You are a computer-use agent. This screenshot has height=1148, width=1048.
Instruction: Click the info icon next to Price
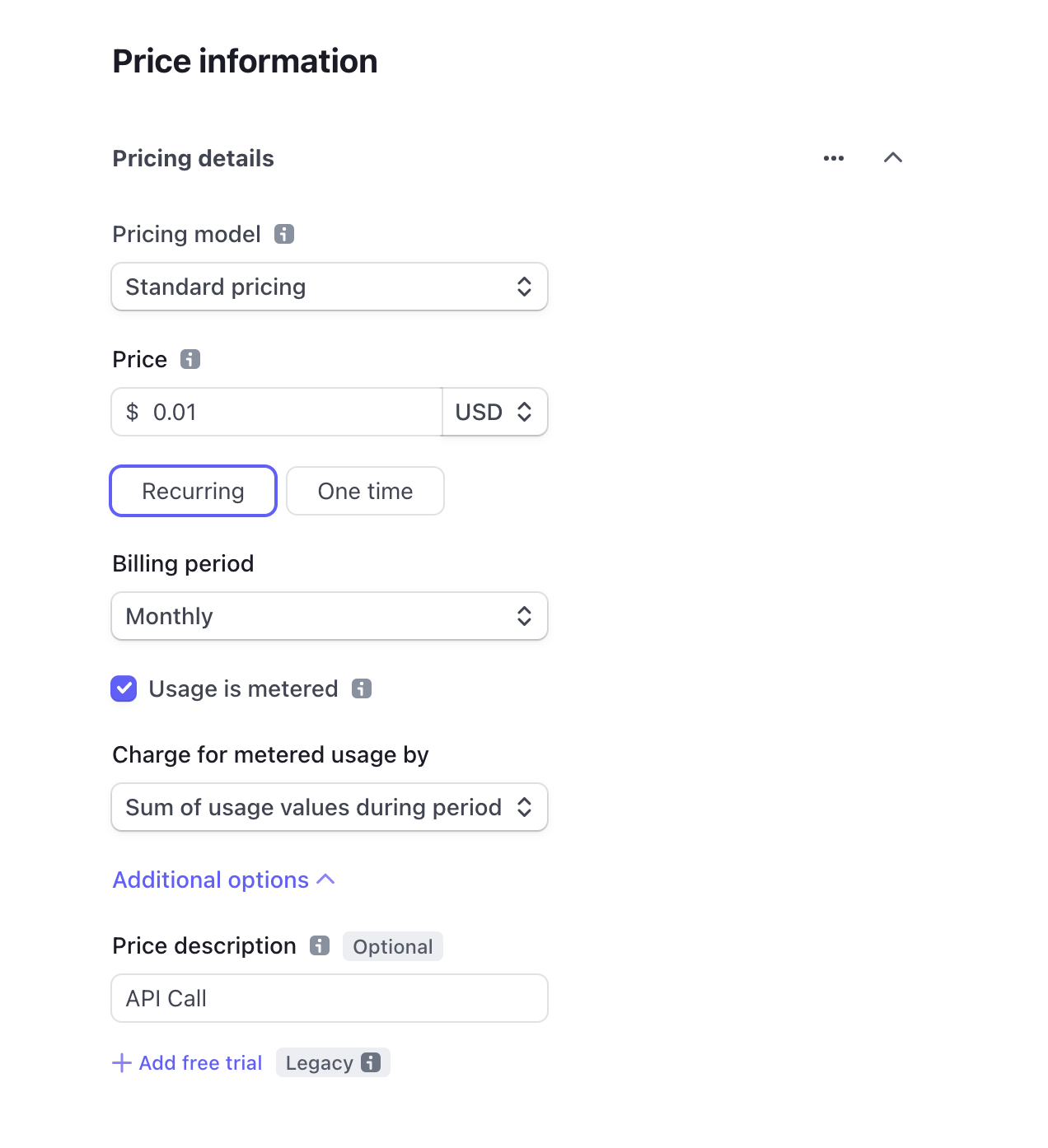189,359
